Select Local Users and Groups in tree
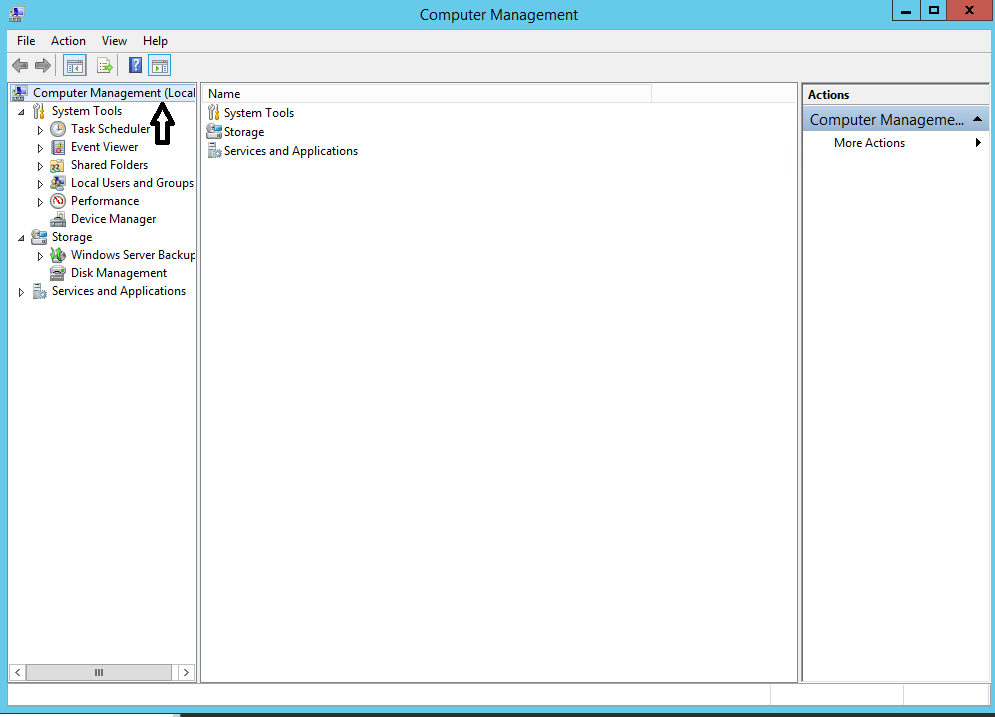The height and width of the screenshot is (717, 995). [132, 183]
